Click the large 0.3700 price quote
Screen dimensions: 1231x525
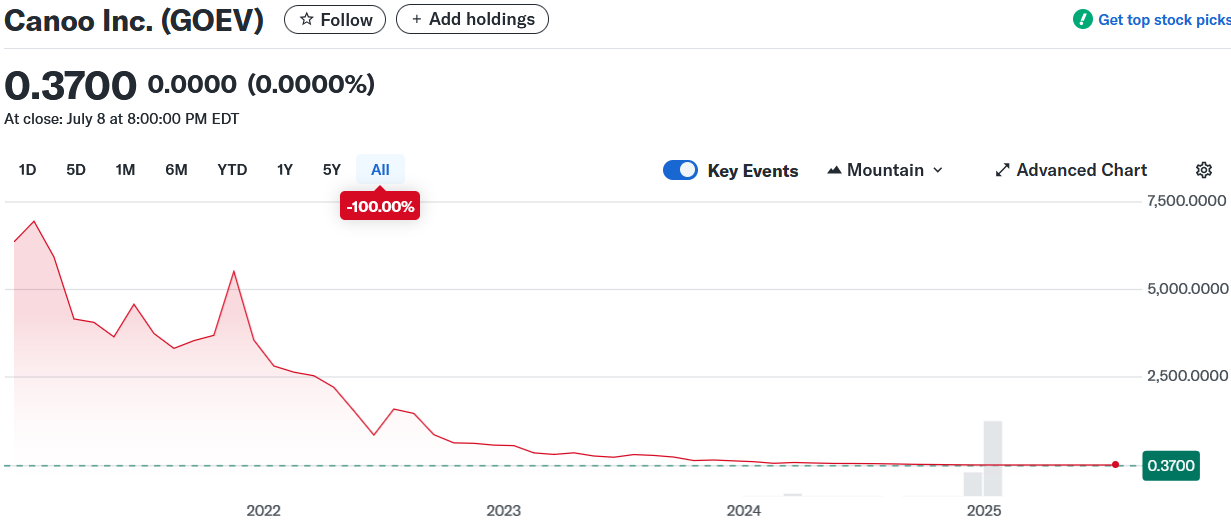[70, 85]
